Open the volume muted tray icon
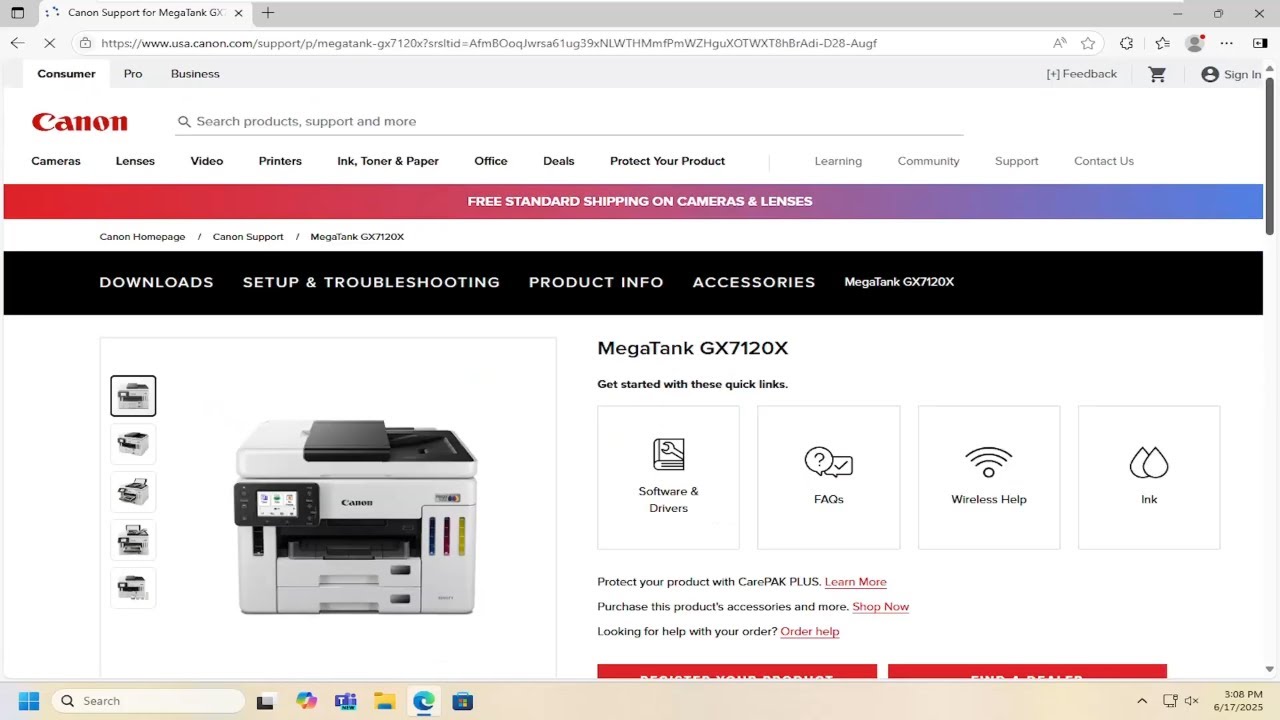The width and height of the screenshot is (1280, 720). click(1192, 701)
